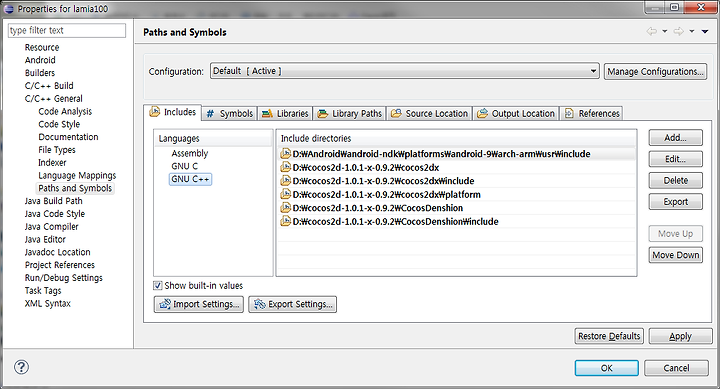Select GNU C++ in Languages list

(191, 179)
